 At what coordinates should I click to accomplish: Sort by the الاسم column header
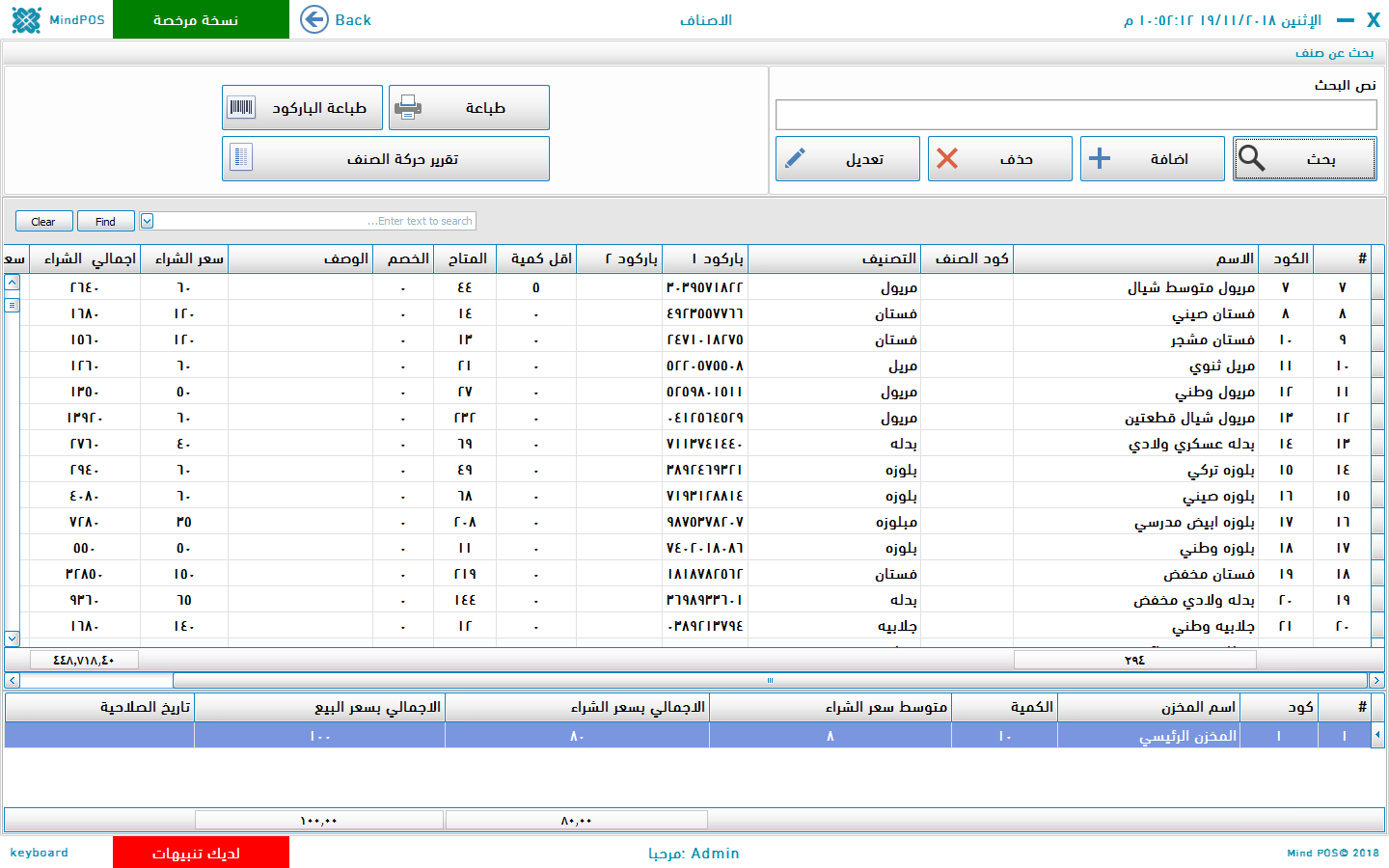(x=1138, y=258)
